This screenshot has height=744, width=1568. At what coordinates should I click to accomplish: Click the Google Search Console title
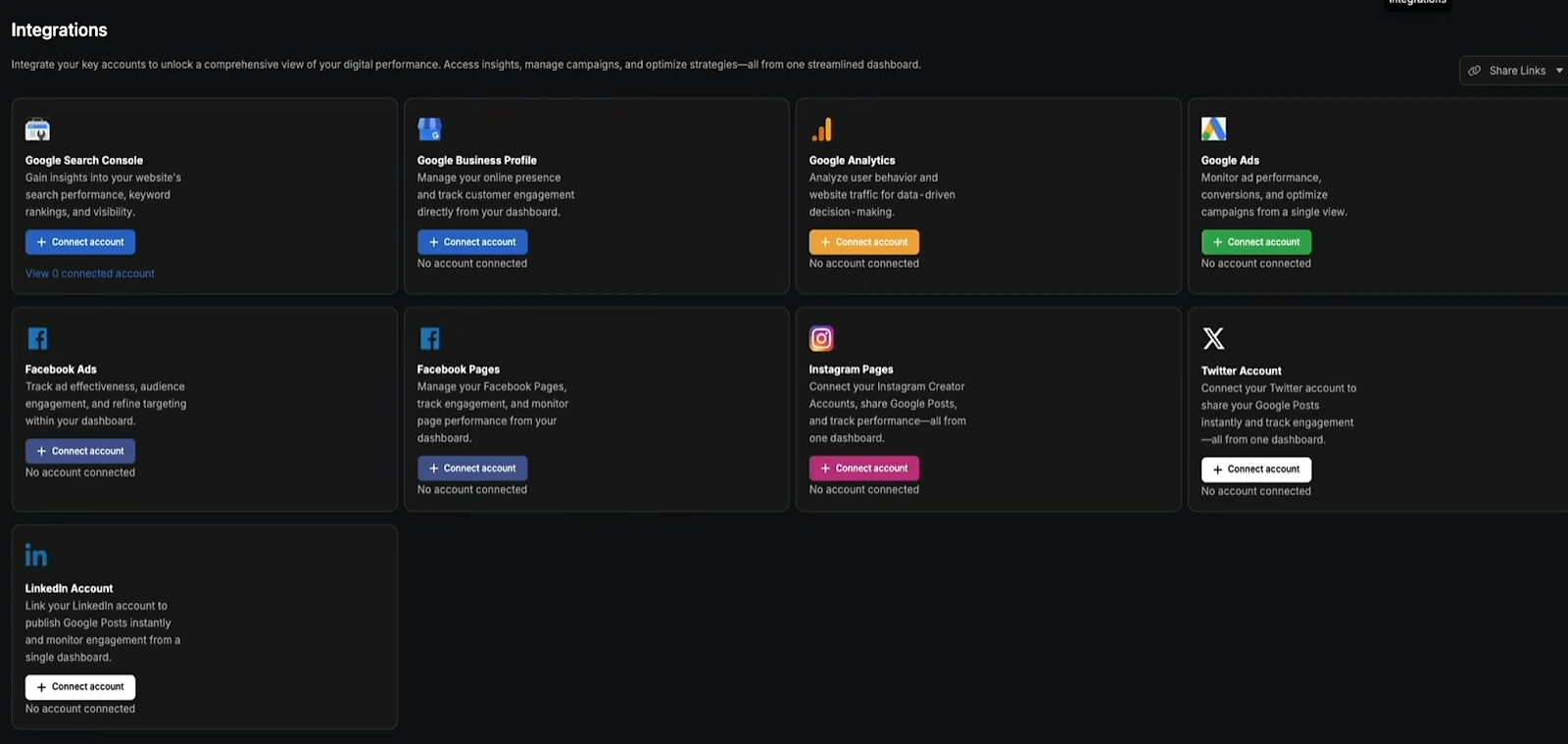[x=84, y=161]
